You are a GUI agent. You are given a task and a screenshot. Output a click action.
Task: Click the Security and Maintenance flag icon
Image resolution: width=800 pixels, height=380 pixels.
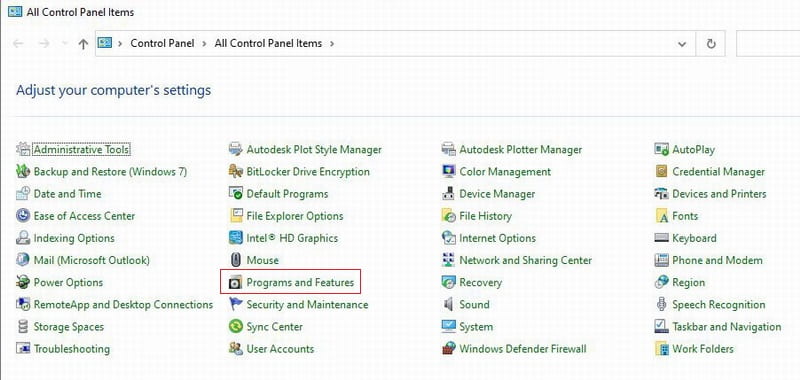coord(235,305)
